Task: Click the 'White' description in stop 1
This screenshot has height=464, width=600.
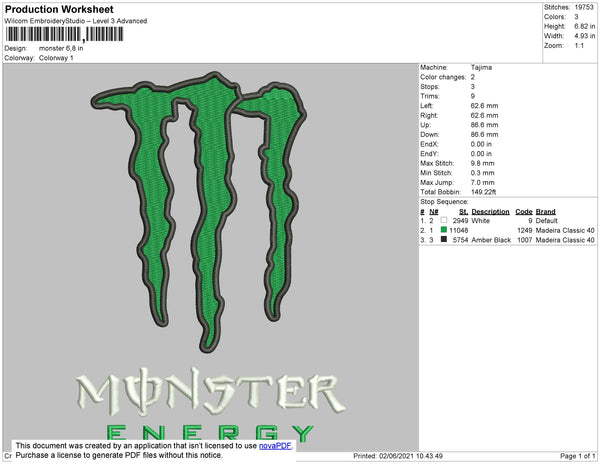Action: pos(481,221)
